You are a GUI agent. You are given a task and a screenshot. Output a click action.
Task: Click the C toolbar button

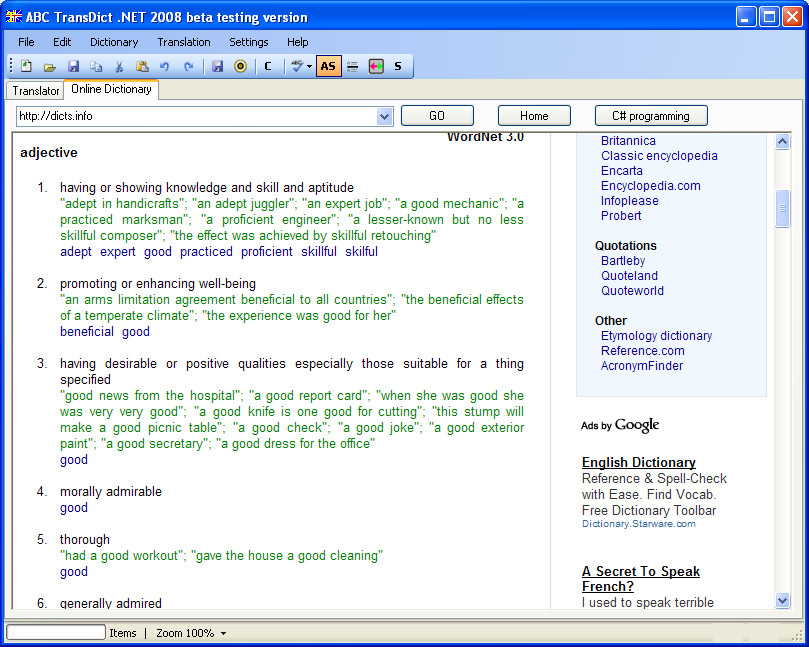(x=268, y=66)
